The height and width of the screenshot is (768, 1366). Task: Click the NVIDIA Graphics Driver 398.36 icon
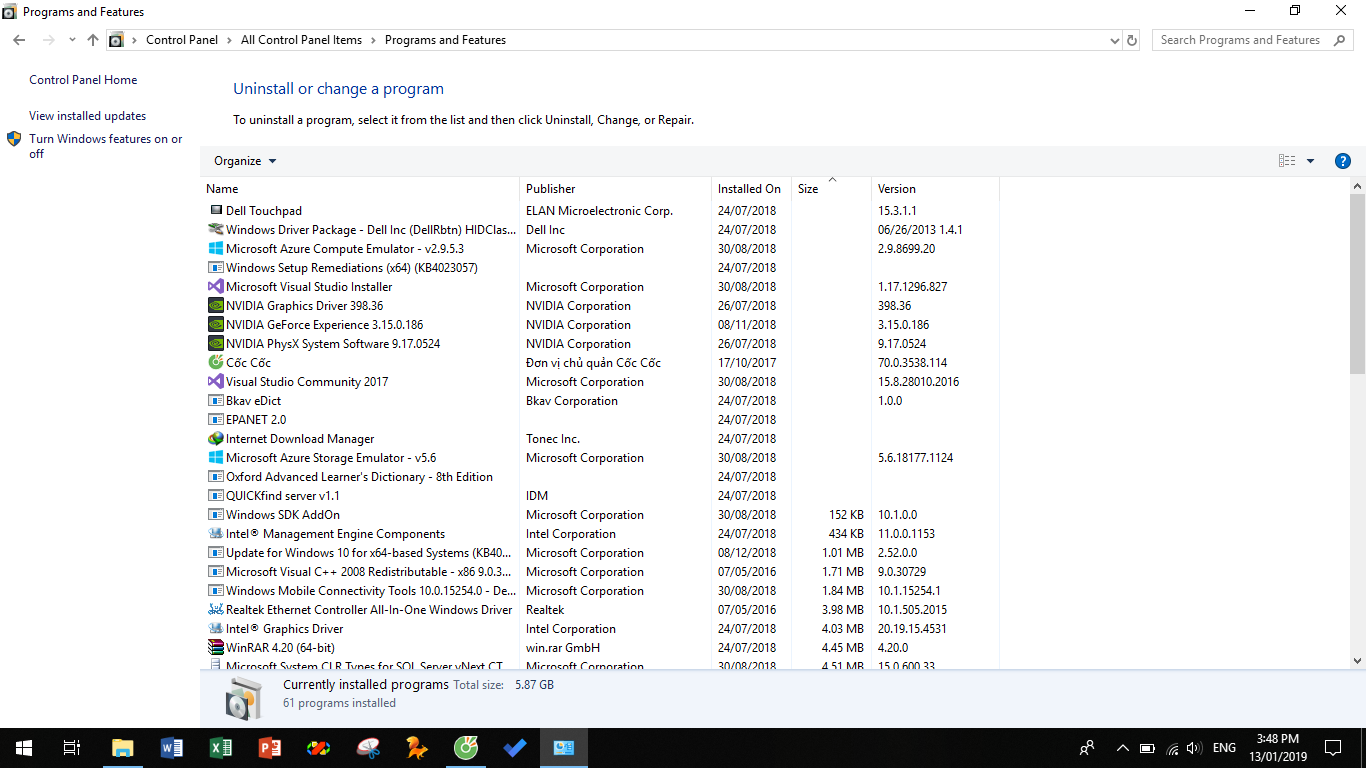click(x=215, y=306)
